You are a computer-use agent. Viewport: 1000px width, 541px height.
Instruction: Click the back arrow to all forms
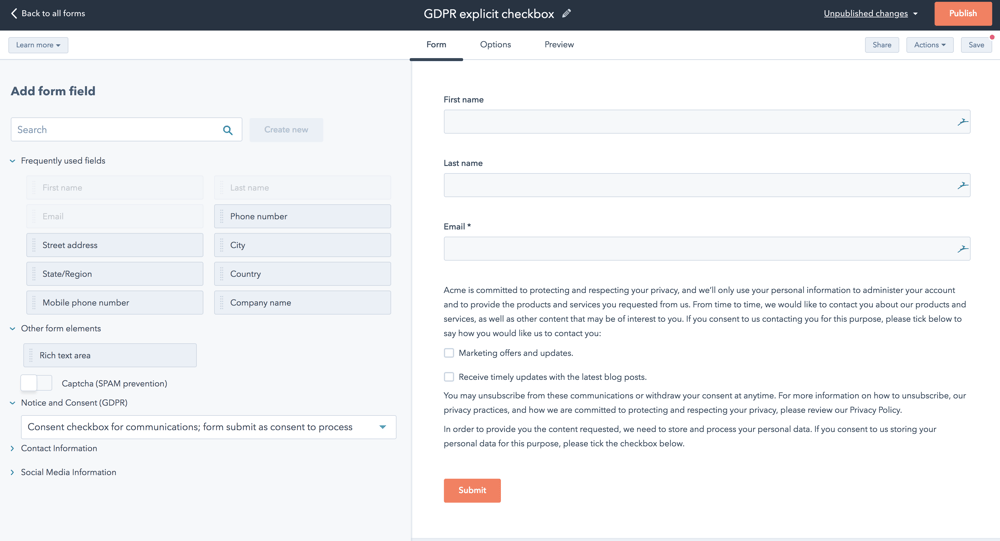14,14
